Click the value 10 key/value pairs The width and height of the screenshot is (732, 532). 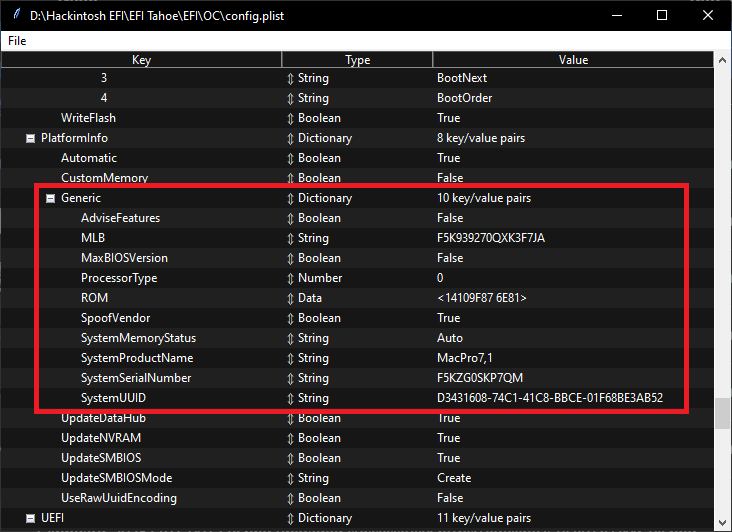click(x=484, y=198)
